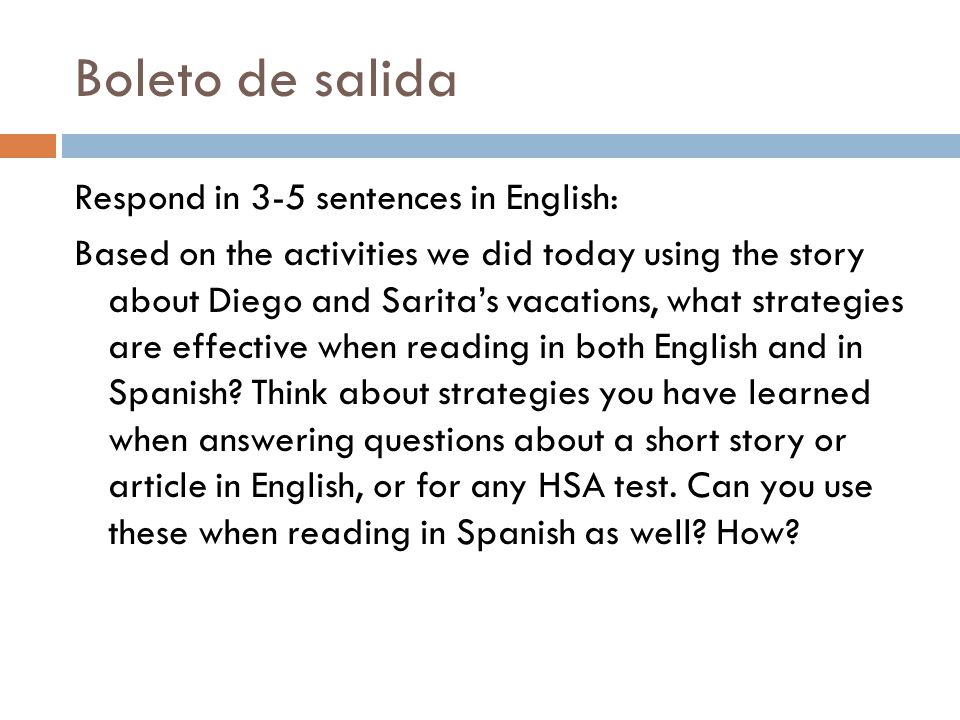Click the acronym 'HSA' in the text
The height and width of the screenshot is (720, 960).
click(571, 486)
